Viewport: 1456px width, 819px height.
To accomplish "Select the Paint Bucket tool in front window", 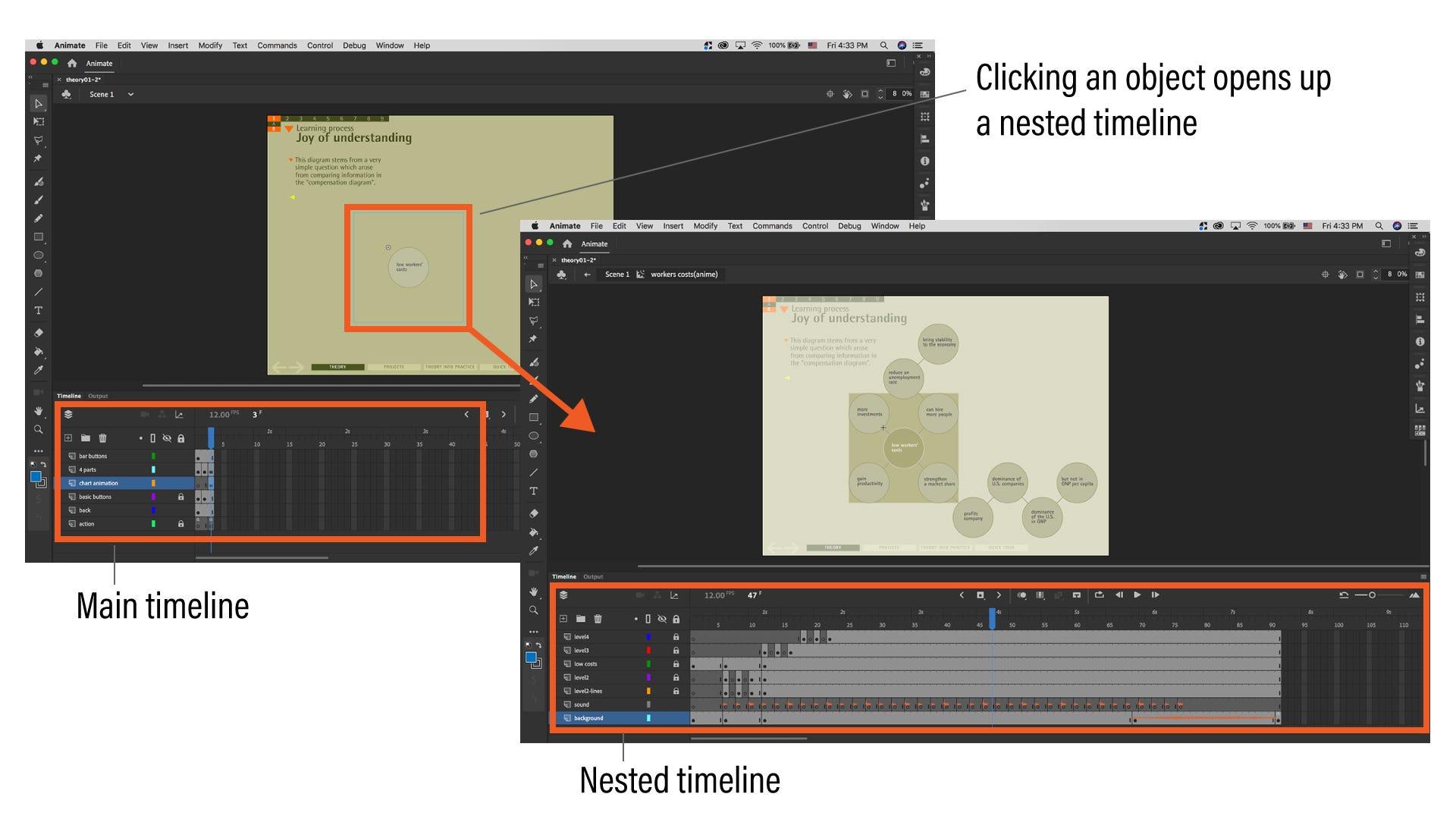I will tap(534, 532).
